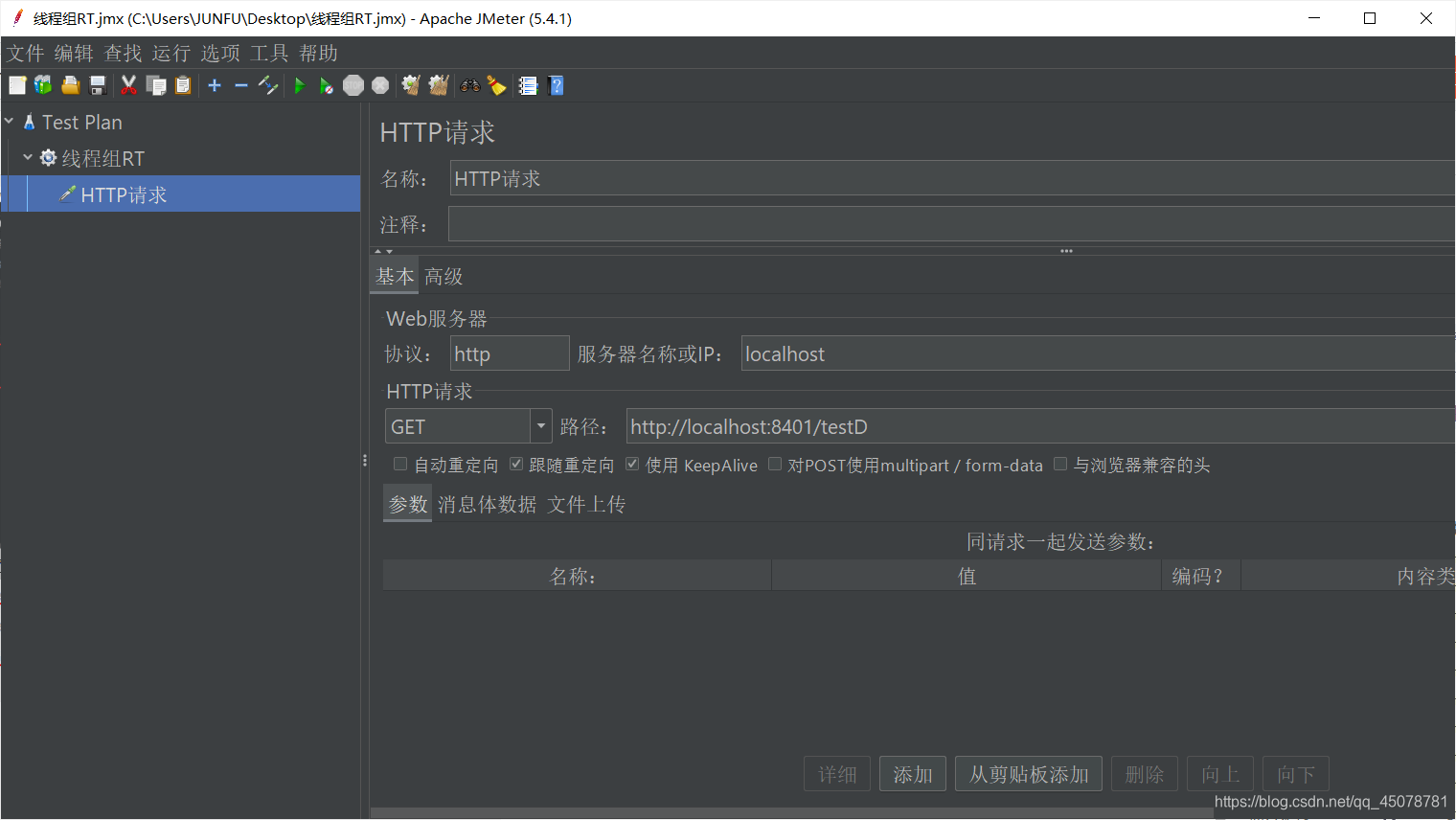Toggle the 使用 KeepAlive checkbox

tap(632, 464)
